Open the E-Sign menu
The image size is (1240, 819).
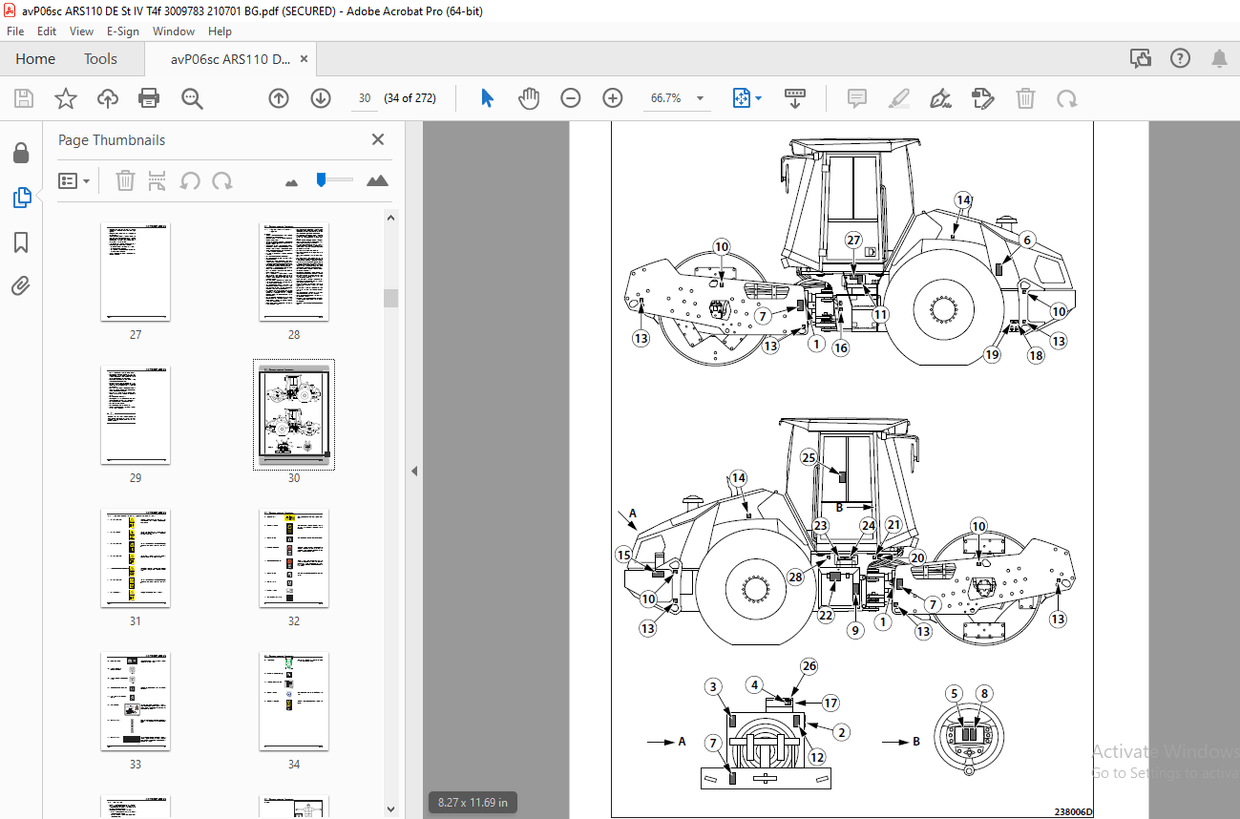(122, 31)
